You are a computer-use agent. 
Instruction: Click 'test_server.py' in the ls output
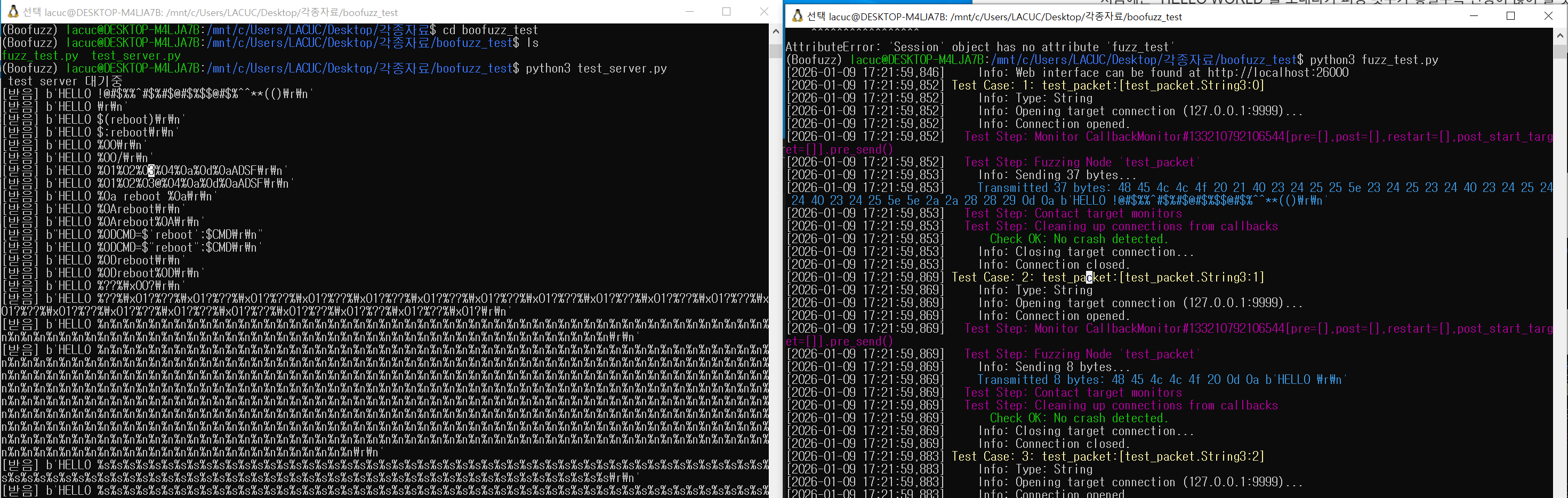click(136, 55)
